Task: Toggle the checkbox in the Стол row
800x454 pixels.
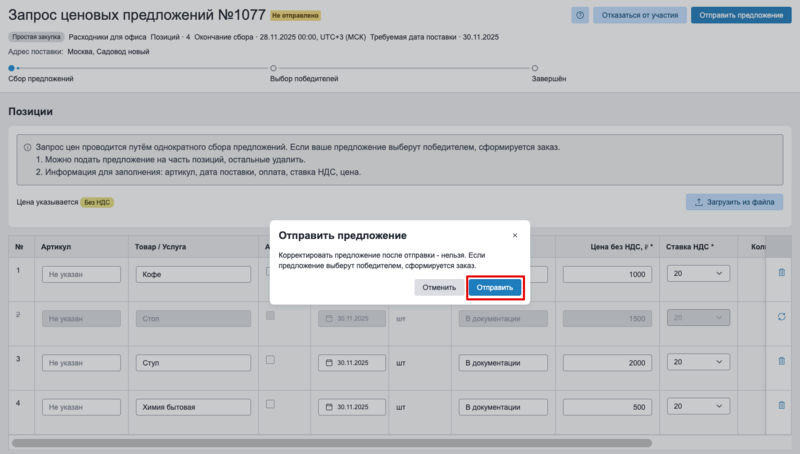Action: (x=270, y=316)
